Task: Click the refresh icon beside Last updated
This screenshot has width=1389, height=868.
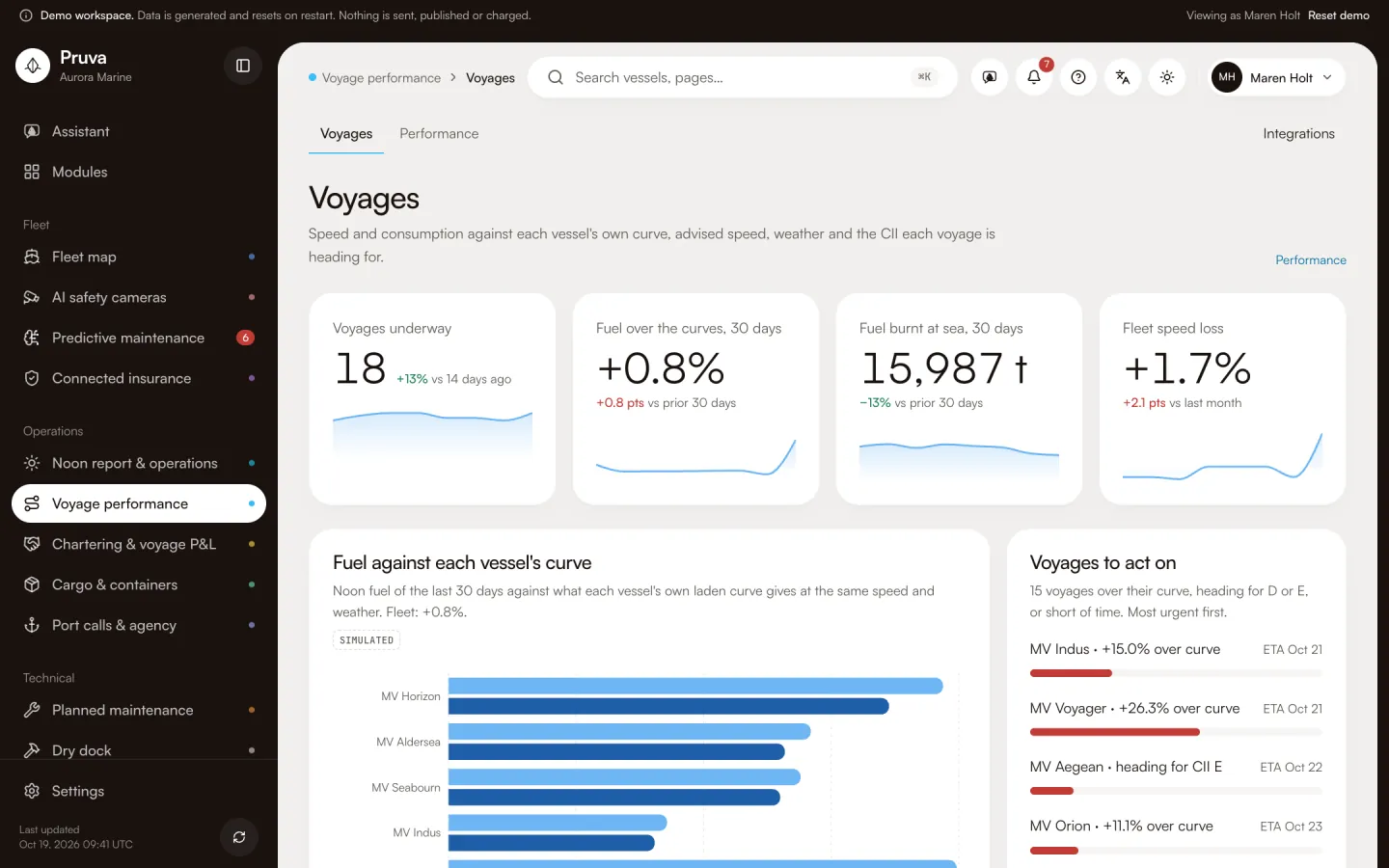Action: [x=239, y=837]
